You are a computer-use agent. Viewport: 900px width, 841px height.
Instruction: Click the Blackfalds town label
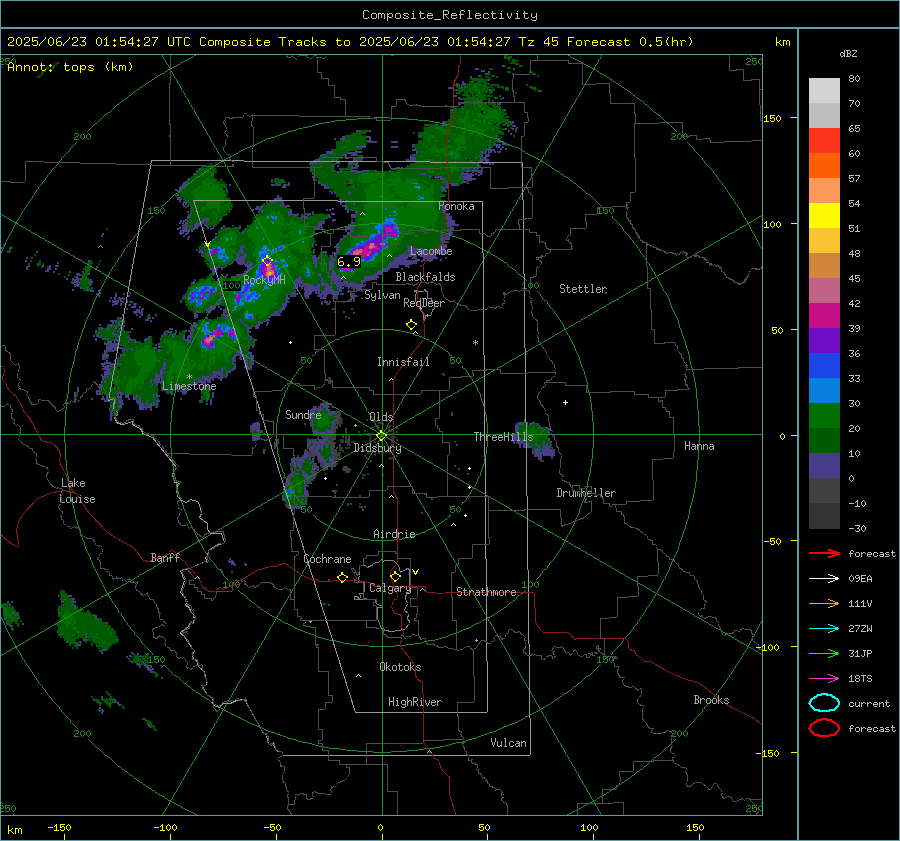click(x=425, y=277)
